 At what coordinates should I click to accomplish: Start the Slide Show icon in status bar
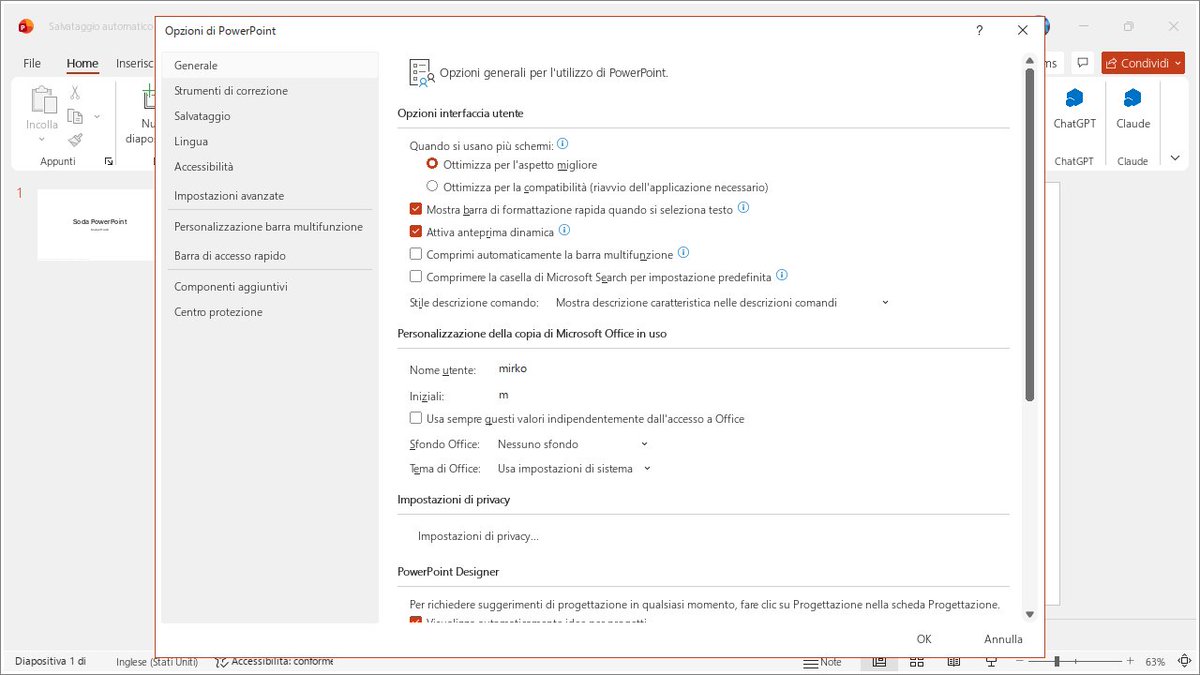point(991,662)
